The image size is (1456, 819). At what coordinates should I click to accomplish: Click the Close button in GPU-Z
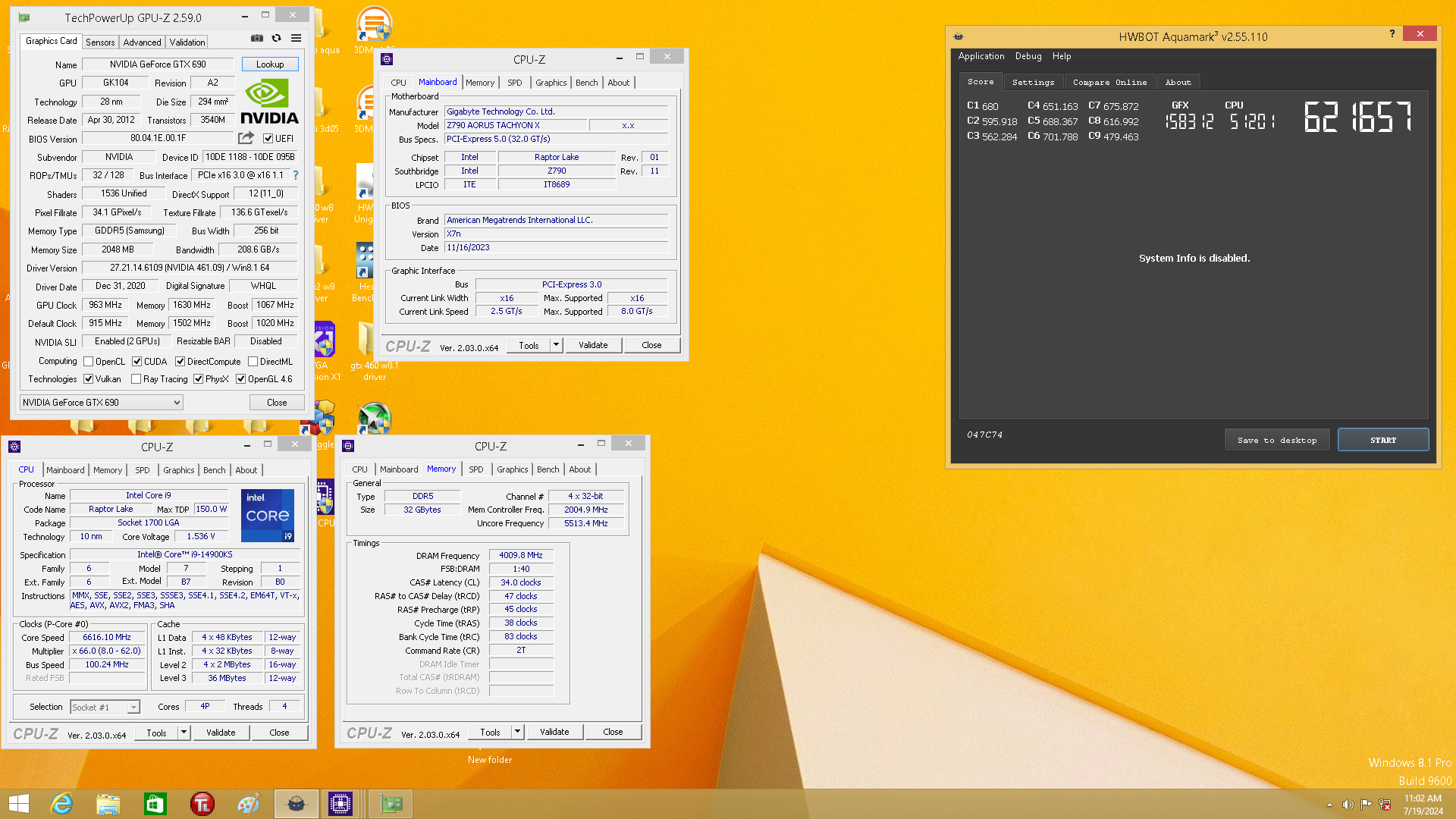[x=277, y=403]
